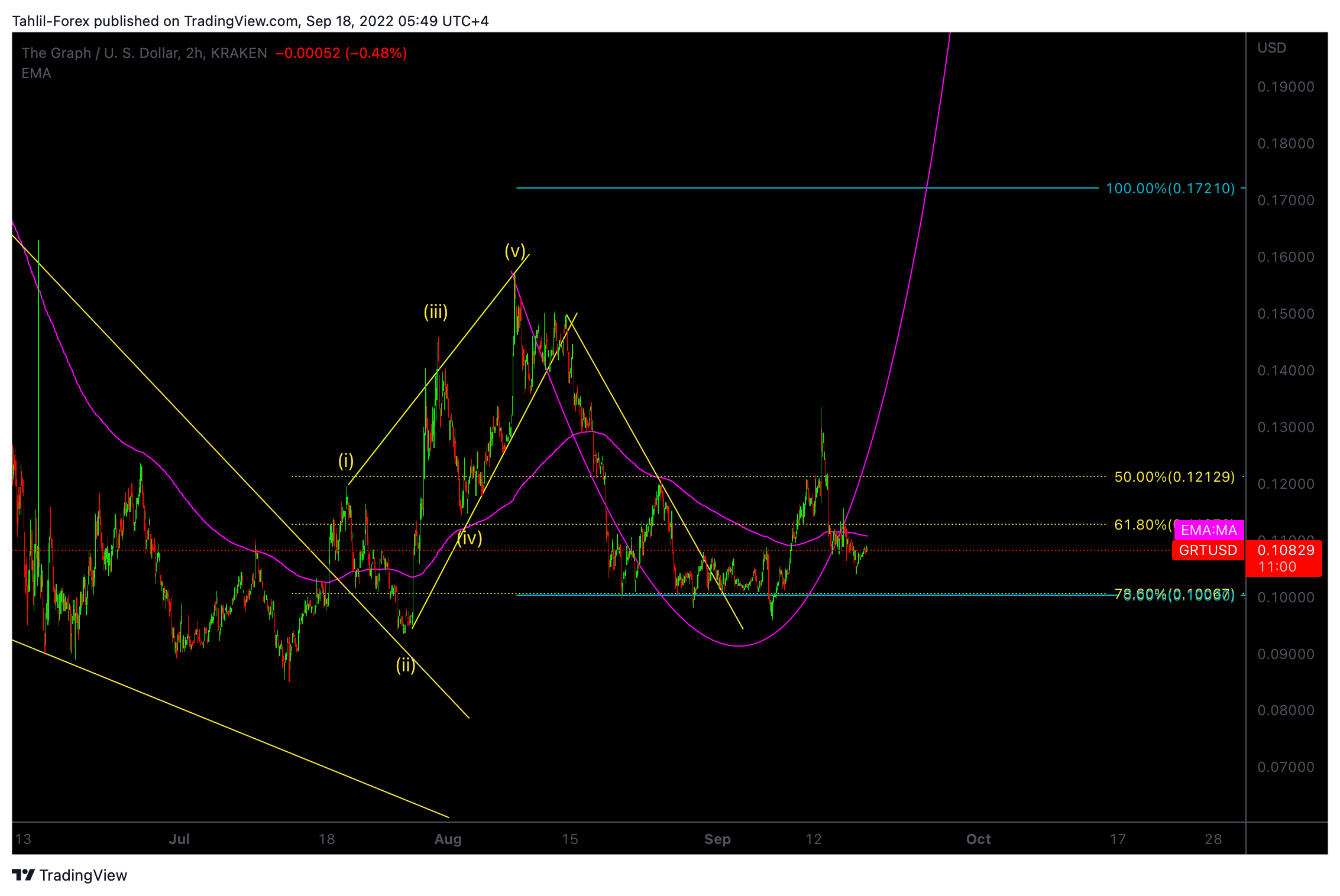Click the 12 date on time axis
Screen dimensions: 1340x896
(x=814, y=839)
